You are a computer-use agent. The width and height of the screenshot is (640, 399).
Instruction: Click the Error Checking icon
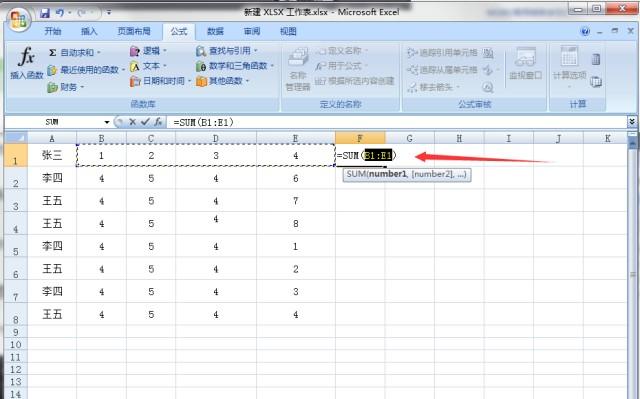(488, 70)
